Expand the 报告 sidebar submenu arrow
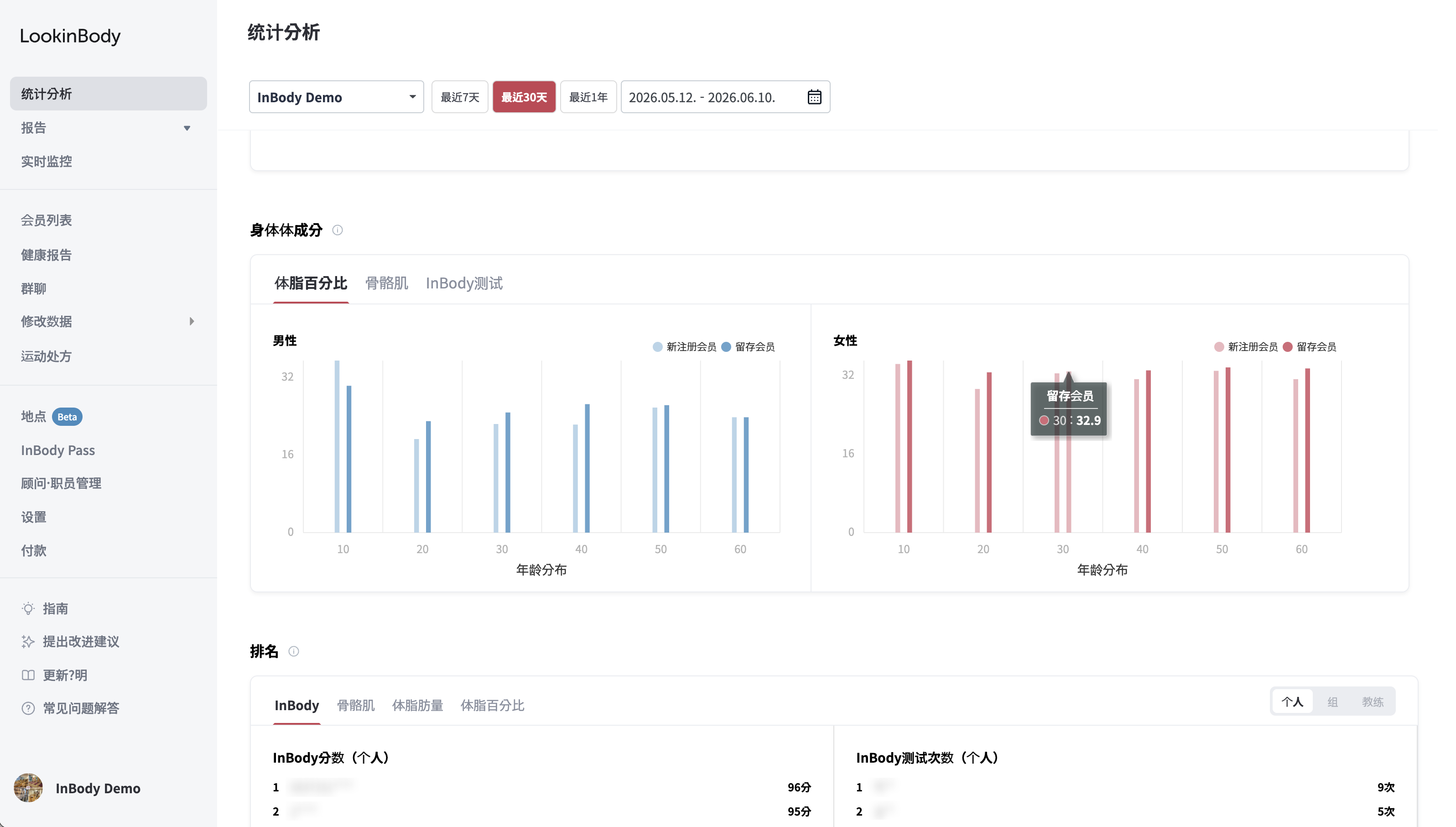Image resolution: width=1456 pixels, height=827 pixels. (x=187, y=128)
